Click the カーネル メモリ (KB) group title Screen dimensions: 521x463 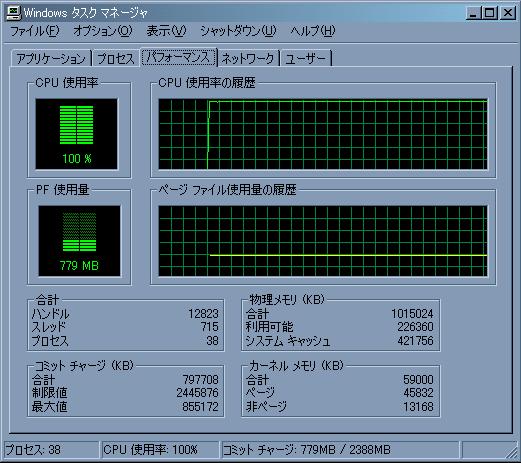pos(296,366)
